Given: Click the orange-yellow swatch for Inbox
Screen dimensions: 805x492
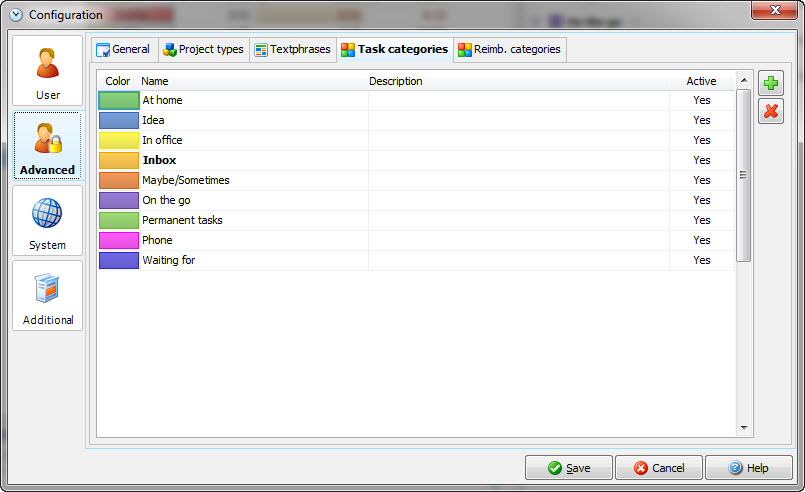Looking at the screenshot, I should coord(119,160).
